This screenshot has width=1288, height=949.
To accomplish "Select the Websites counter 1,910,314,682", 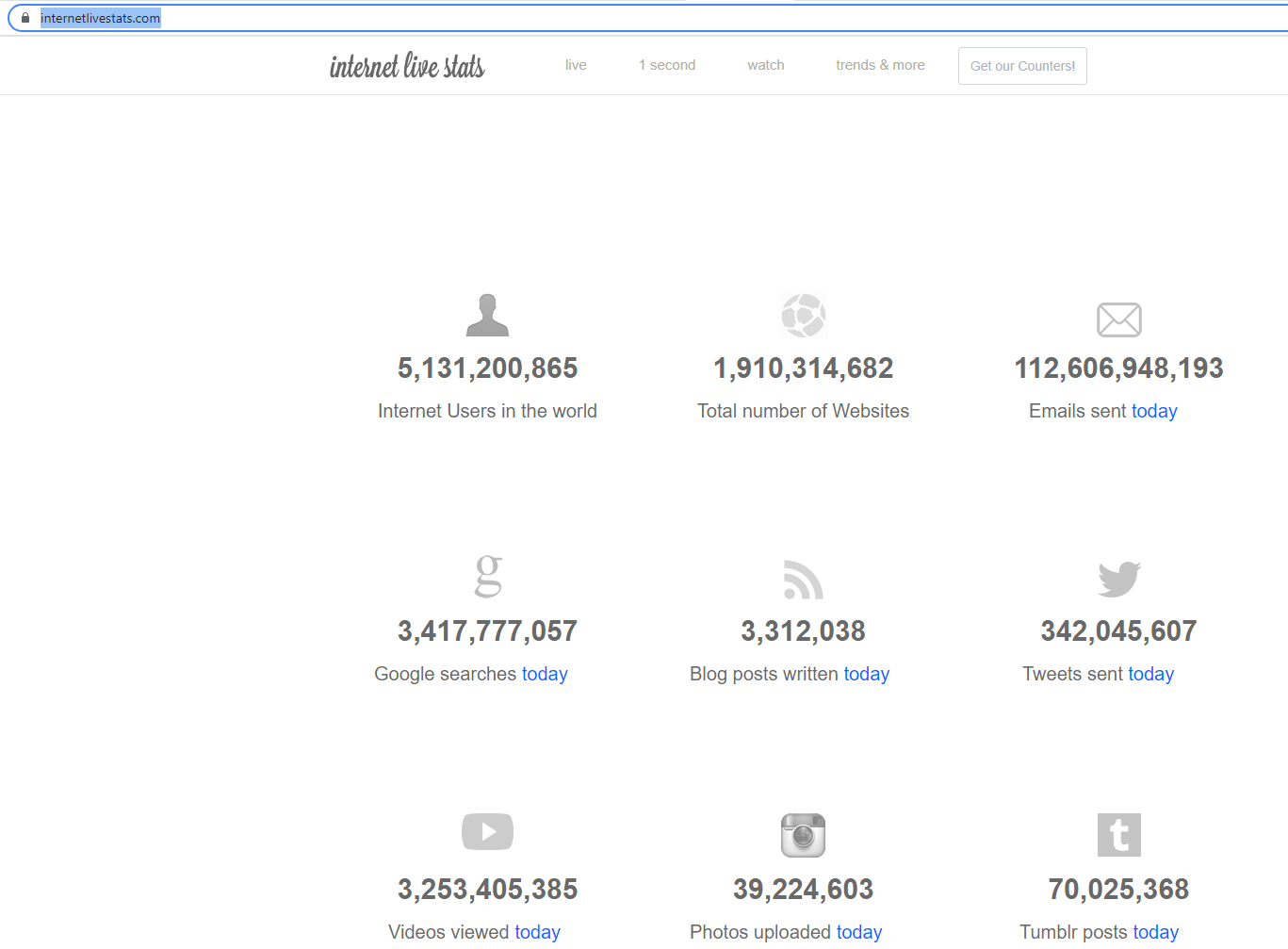I will coord(804,368).
